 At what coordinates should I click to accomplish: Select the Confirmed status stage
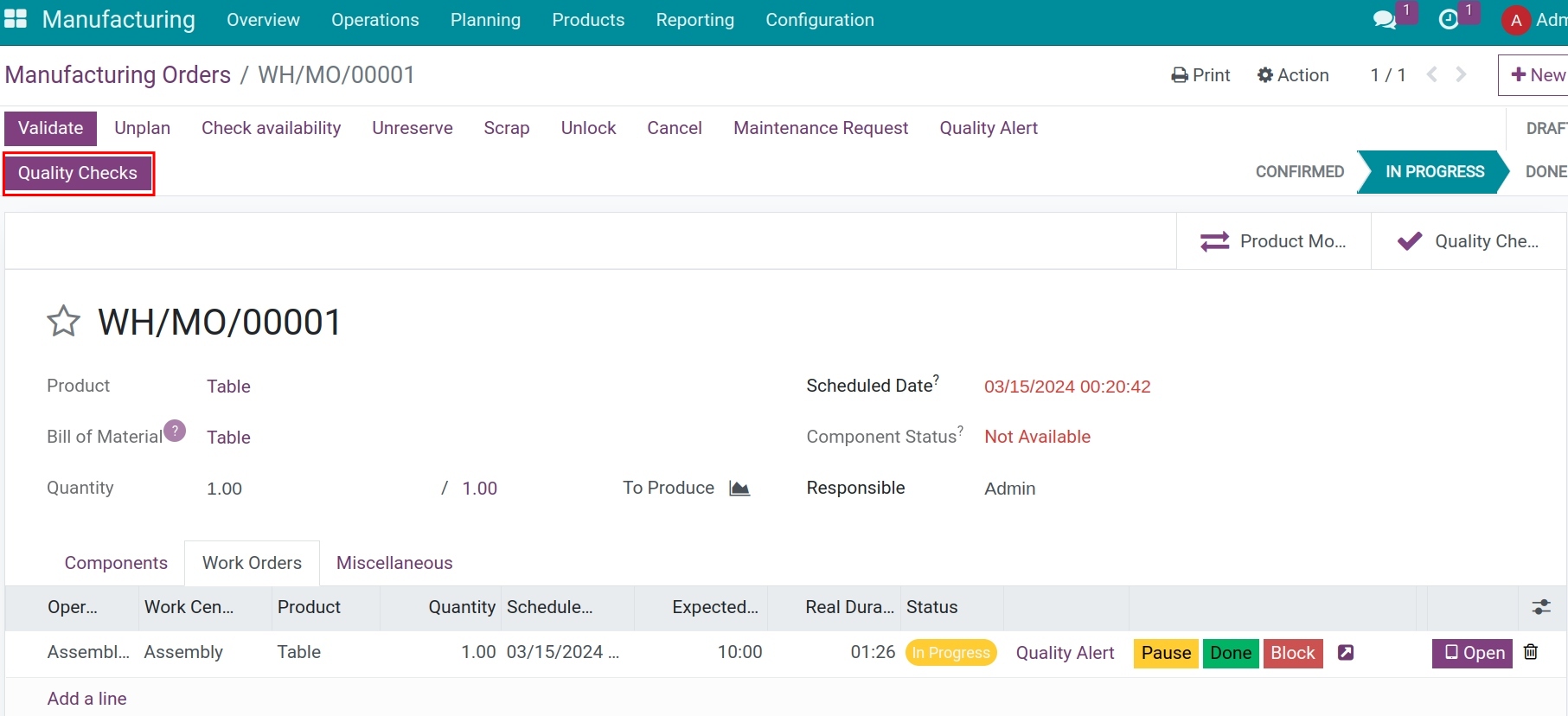click(1300, 171)
